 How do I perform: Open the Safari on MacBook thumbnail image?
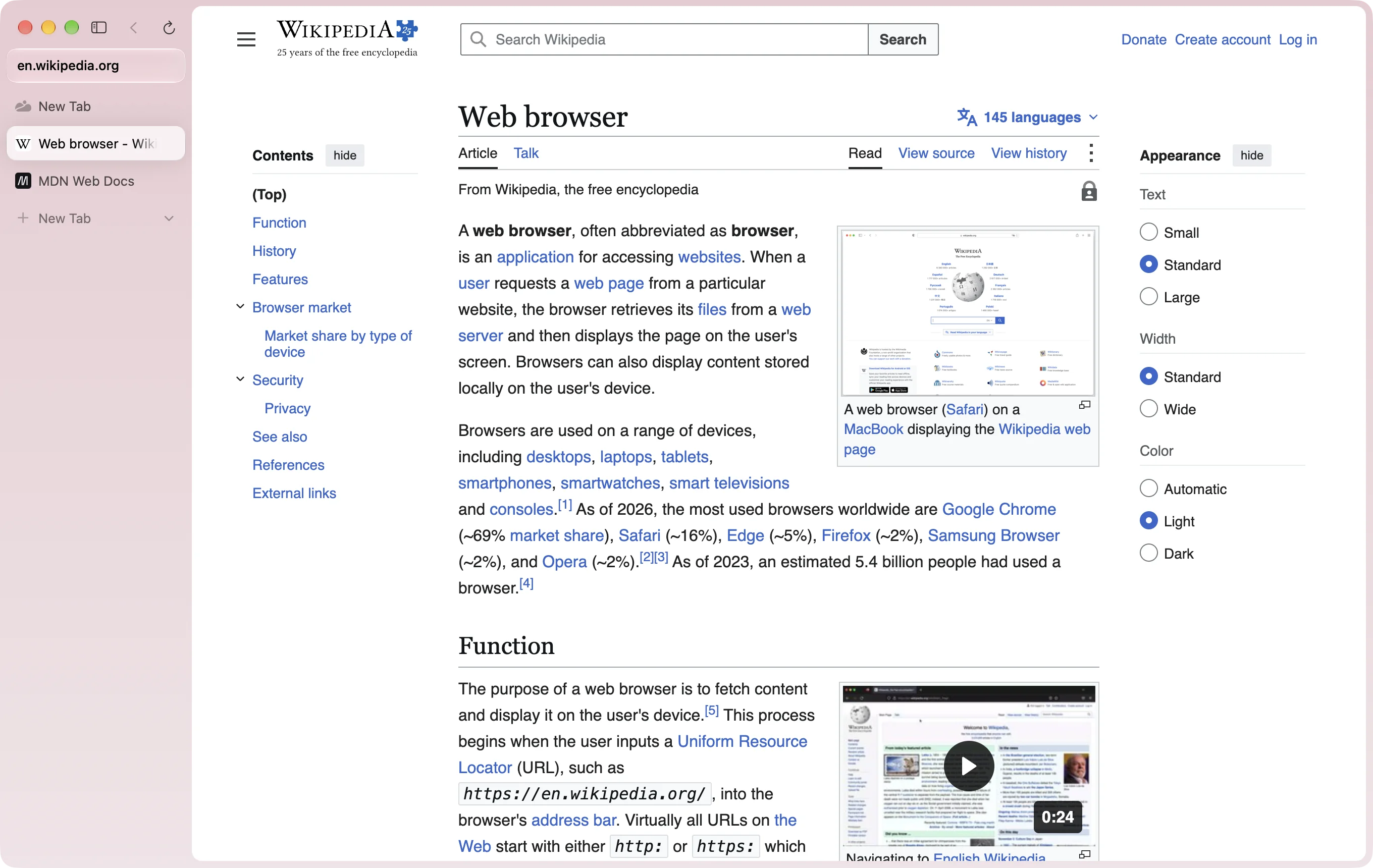click(x=967, y=312)
